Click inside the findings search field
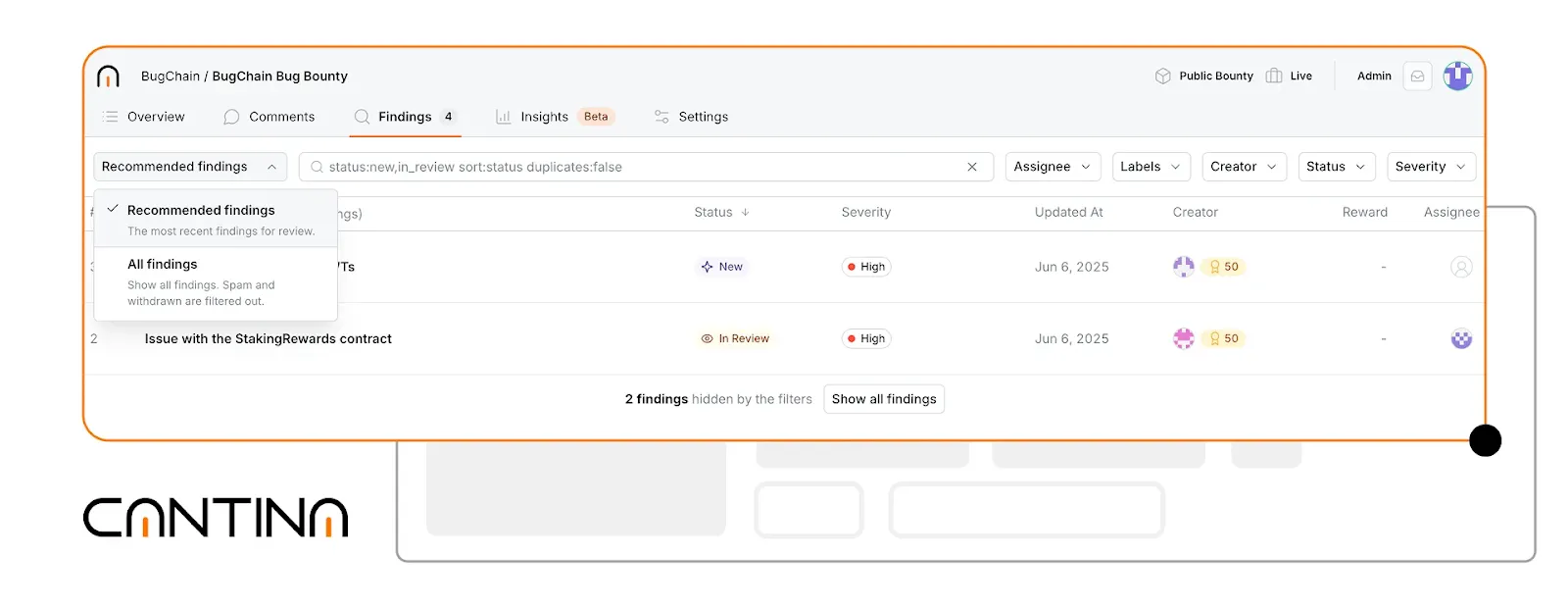1568x608 pixels. pos(645,167)
